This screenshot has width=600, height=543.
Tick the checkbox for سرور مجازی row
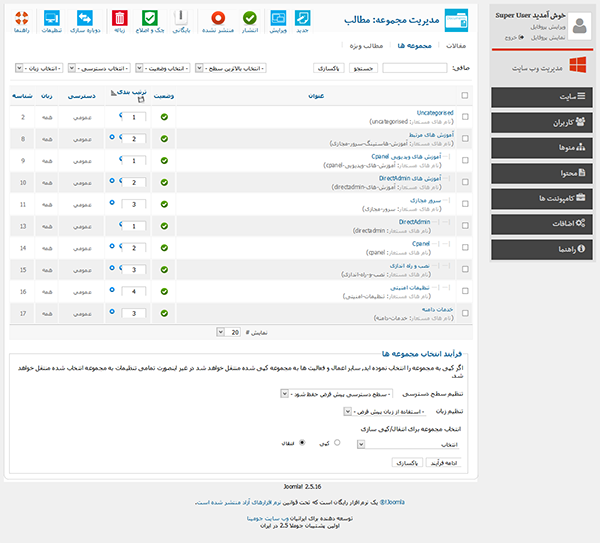click(x=465, y=204)
